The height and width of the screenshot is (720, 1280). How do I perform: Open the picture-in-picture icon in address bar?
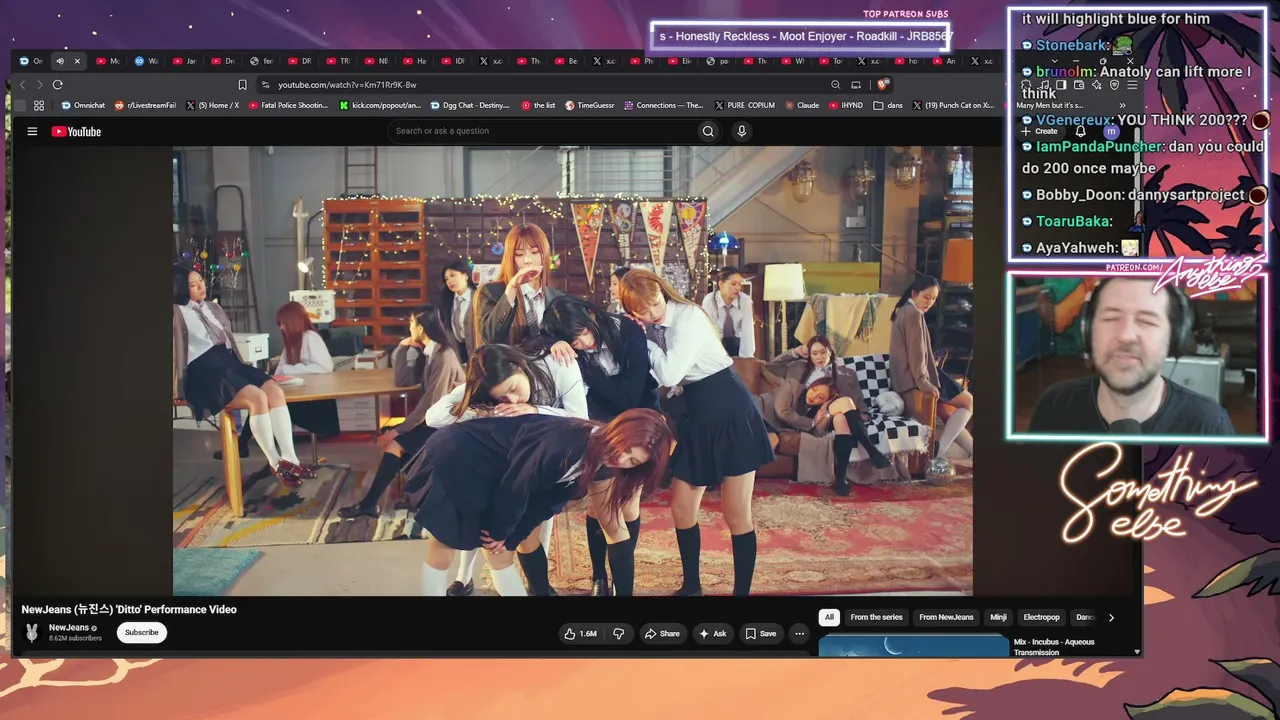[856, 85]
